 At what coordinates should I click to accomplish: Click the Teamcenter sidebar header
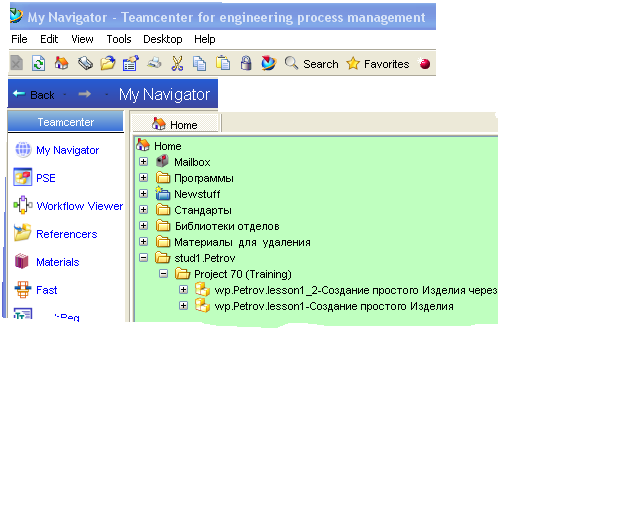pyautogui.click(x=66, y=122)
